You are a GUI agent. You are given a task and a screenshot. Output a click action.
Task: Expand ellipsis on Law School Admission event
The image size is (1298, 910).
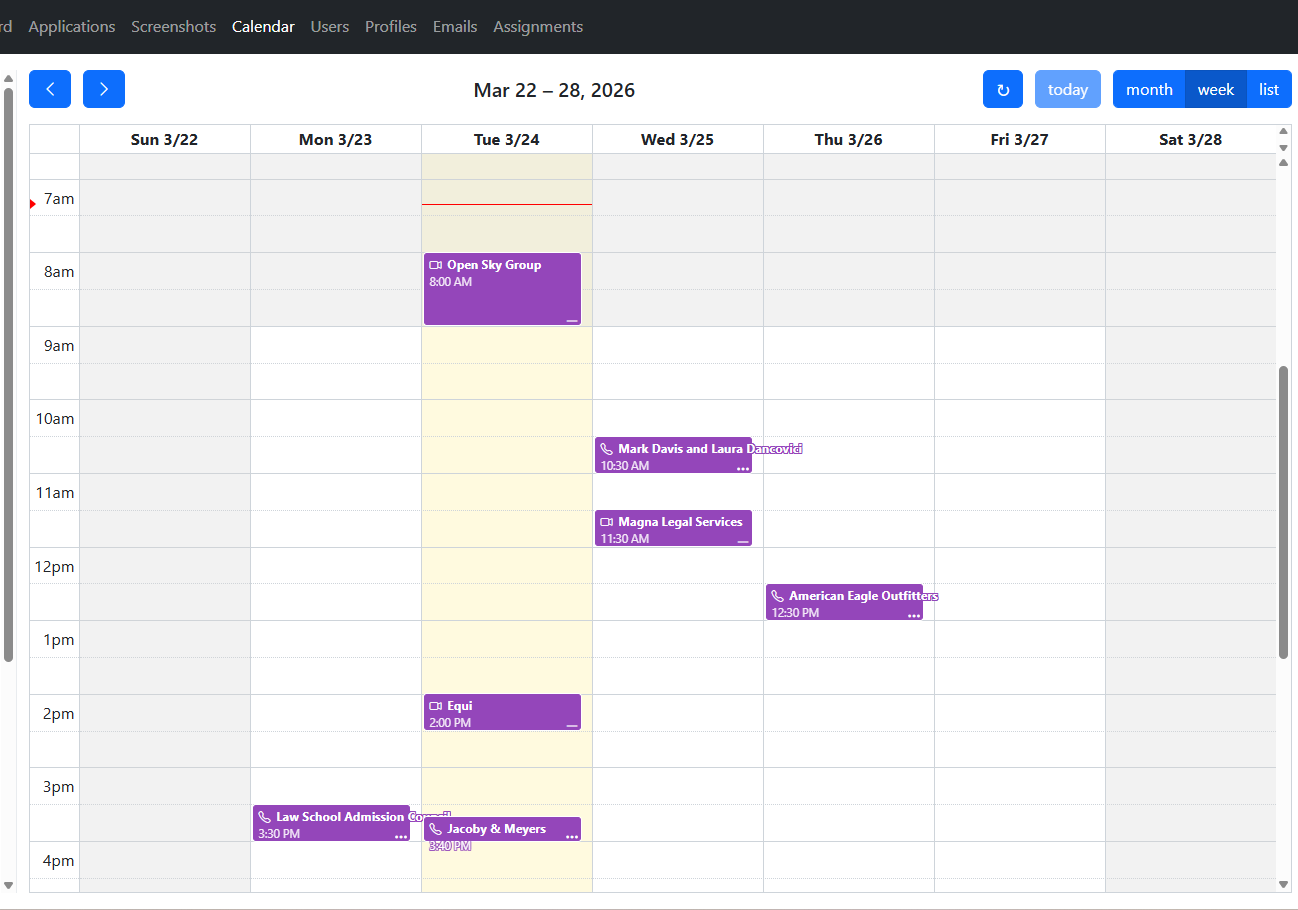tap(401, 835)
